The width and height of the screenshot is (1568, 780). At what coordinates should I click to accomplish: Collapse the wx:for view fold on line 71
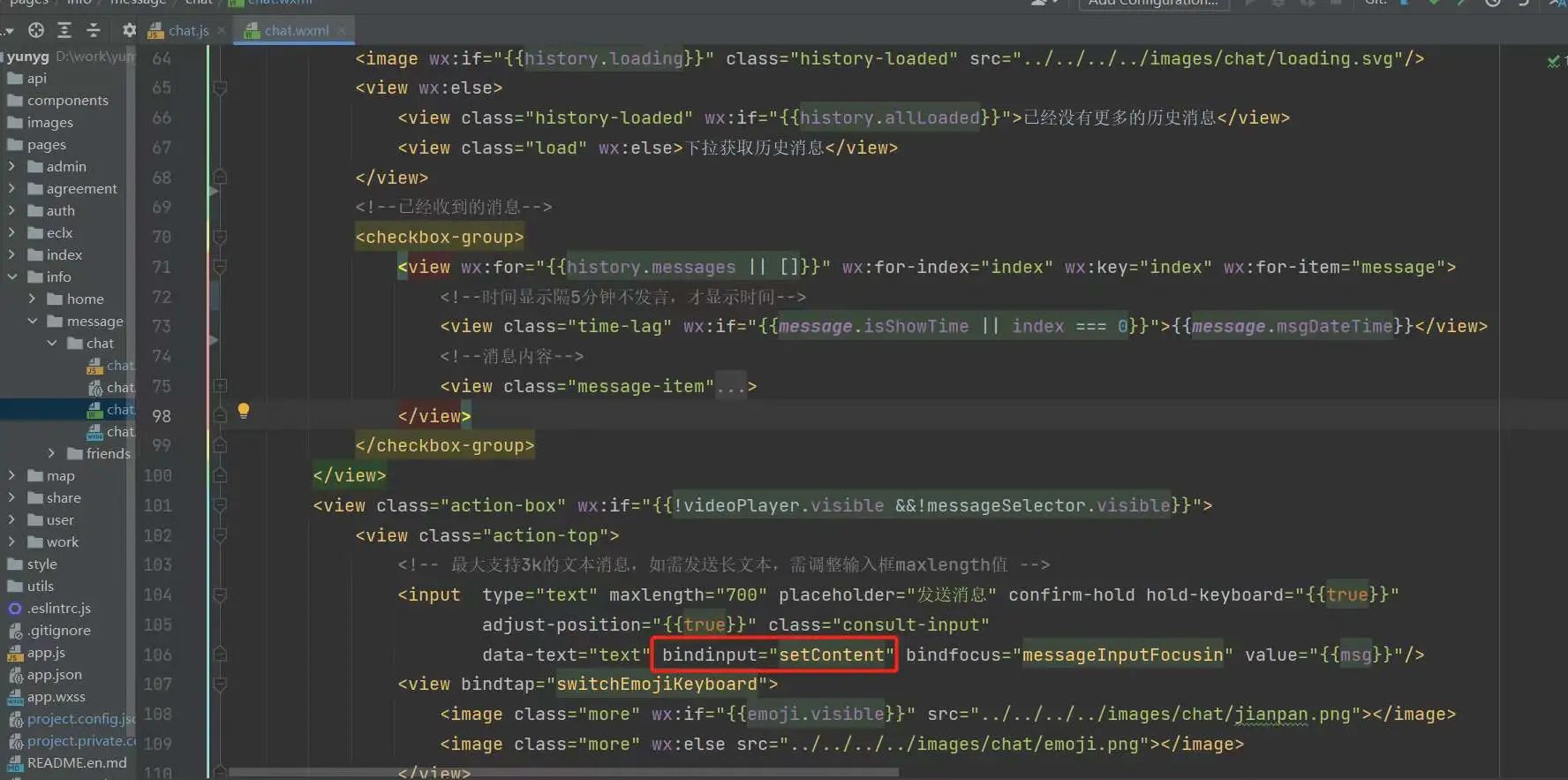point(220,267)
